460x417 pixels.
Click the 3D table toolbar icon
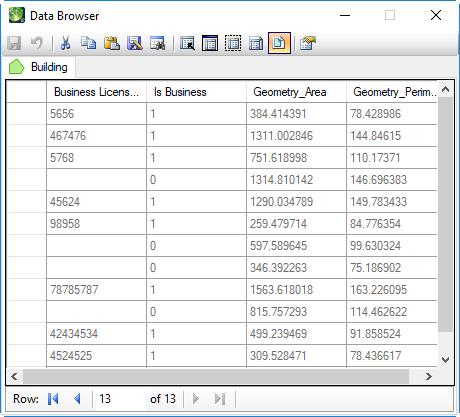click(x=256, y=43)
